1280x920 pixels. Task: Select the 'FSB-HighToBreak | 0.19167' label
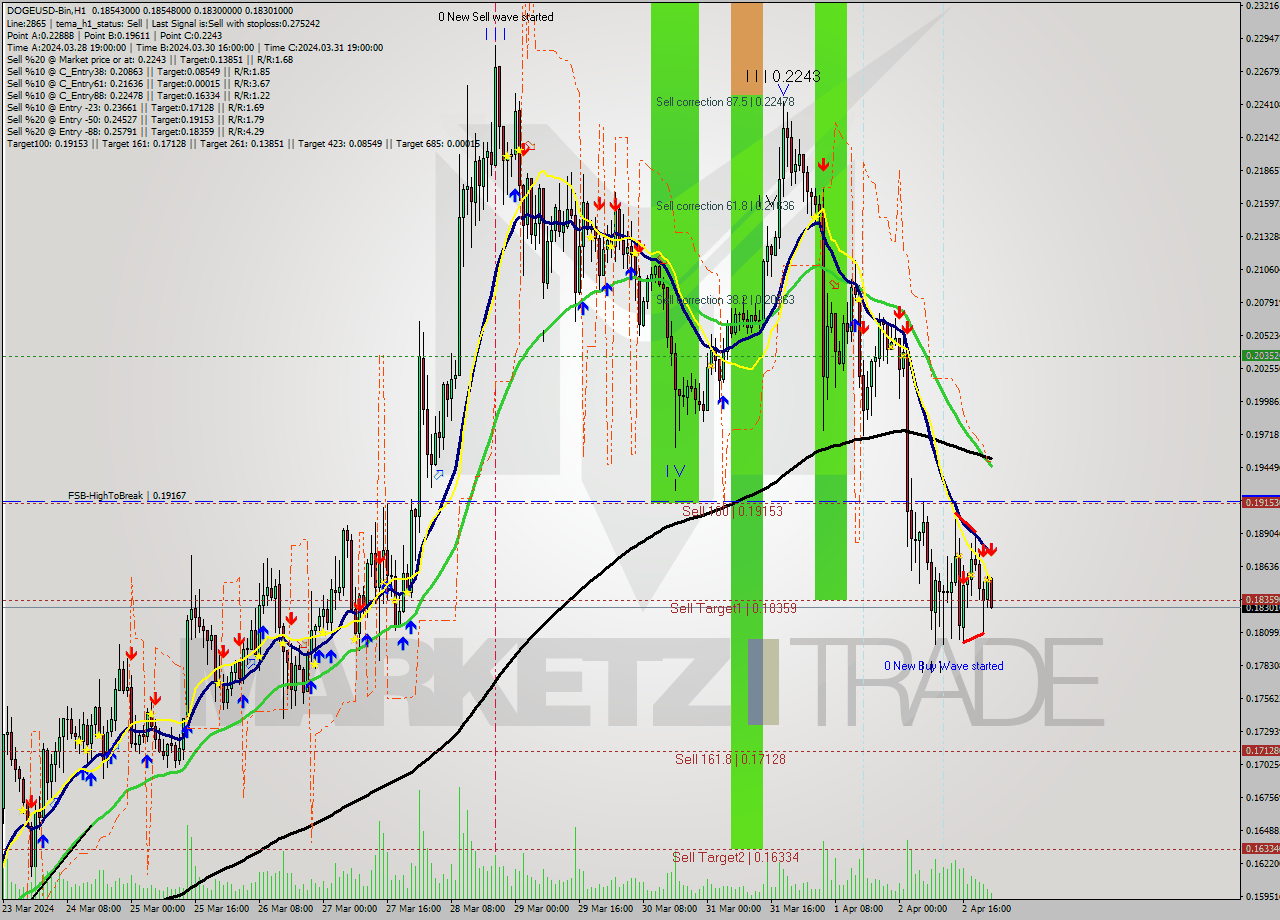[x=127, y=496]
